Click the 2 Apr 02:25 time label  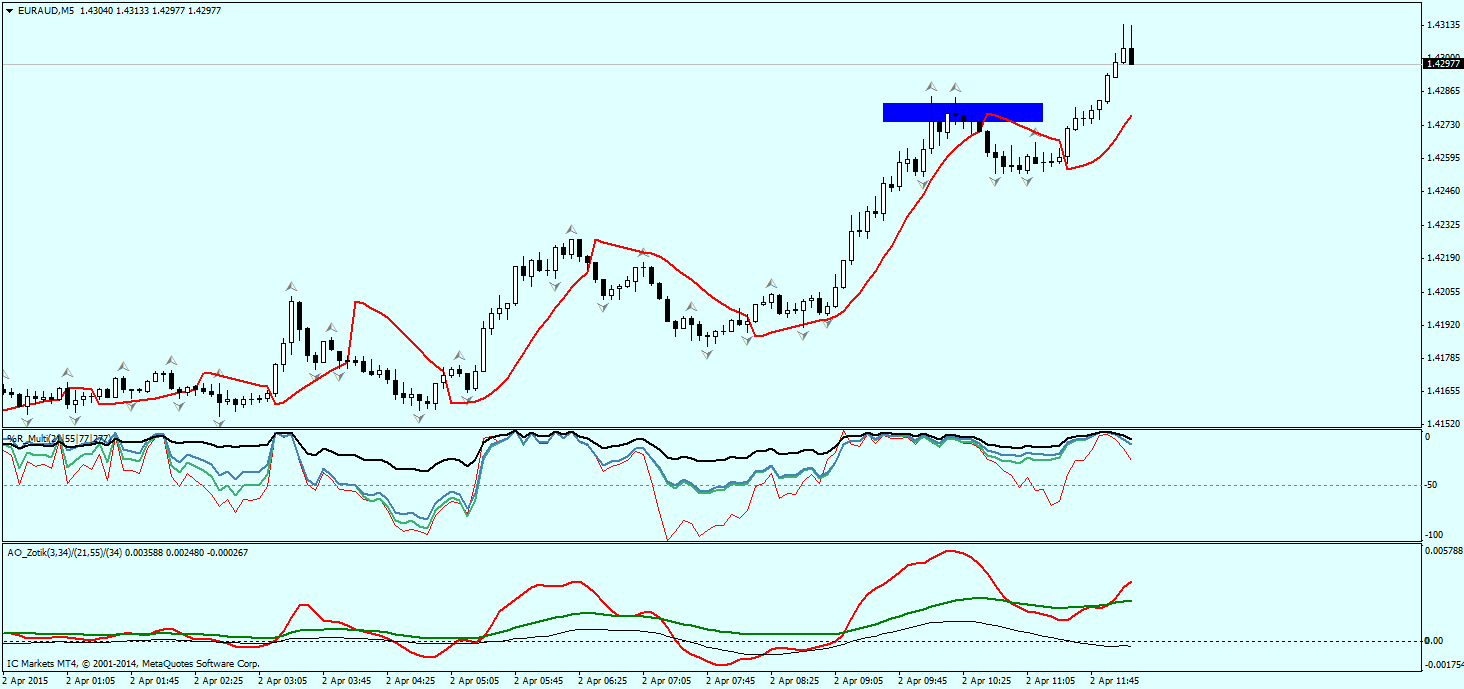(218, 680)
